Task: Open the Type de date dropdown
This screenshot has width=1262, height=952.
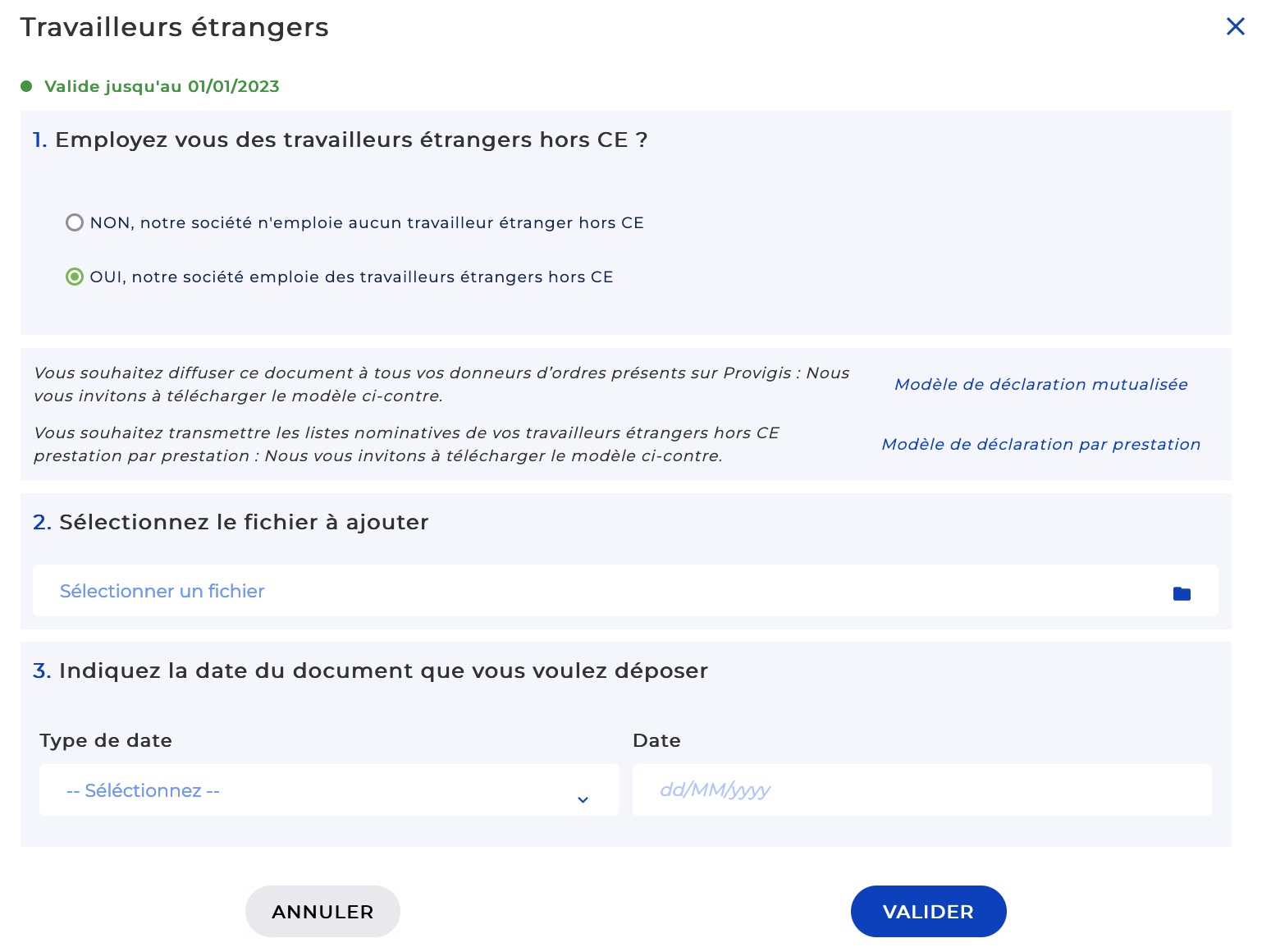Action: coord(328,790)
